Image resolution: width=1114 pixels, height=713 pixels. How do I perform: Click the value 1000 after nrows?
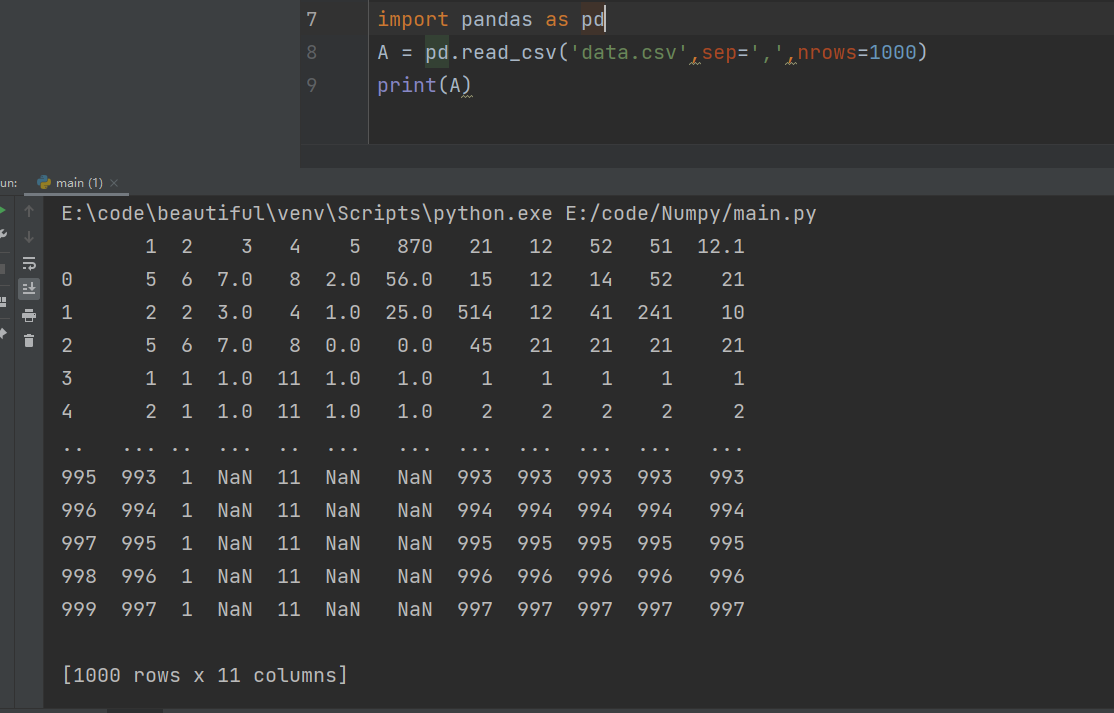point(892,53)
